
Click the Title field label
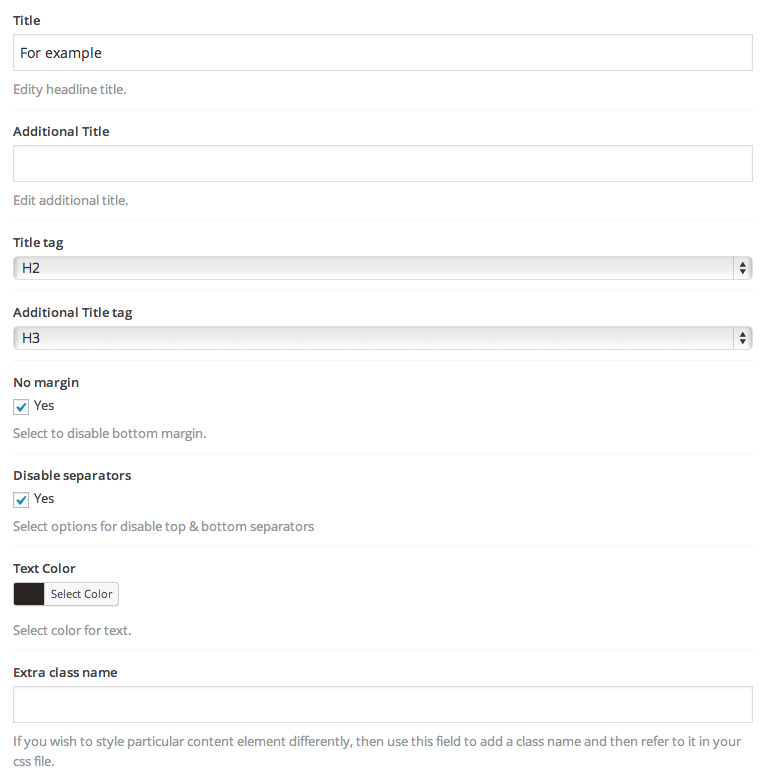(27, 20)
